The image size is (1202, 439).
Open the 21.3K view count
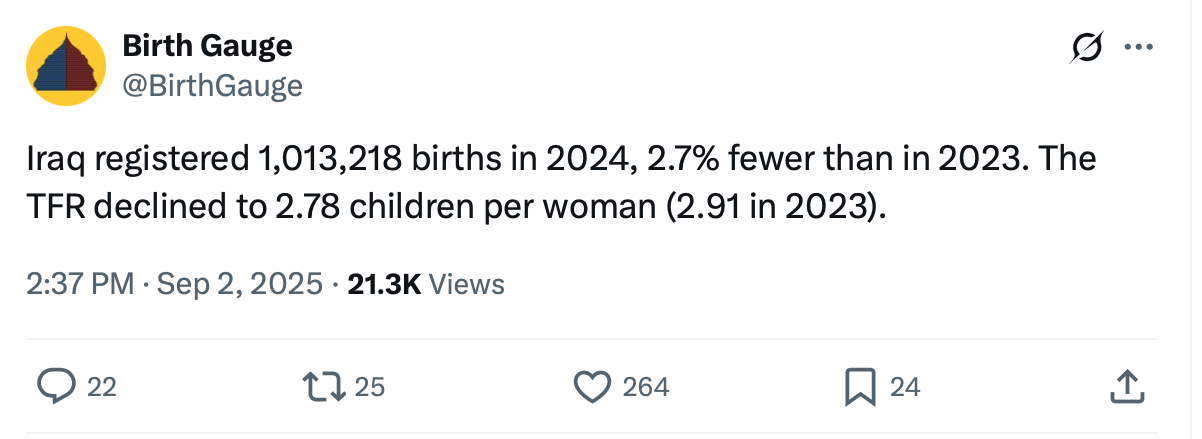coord(383,285)
